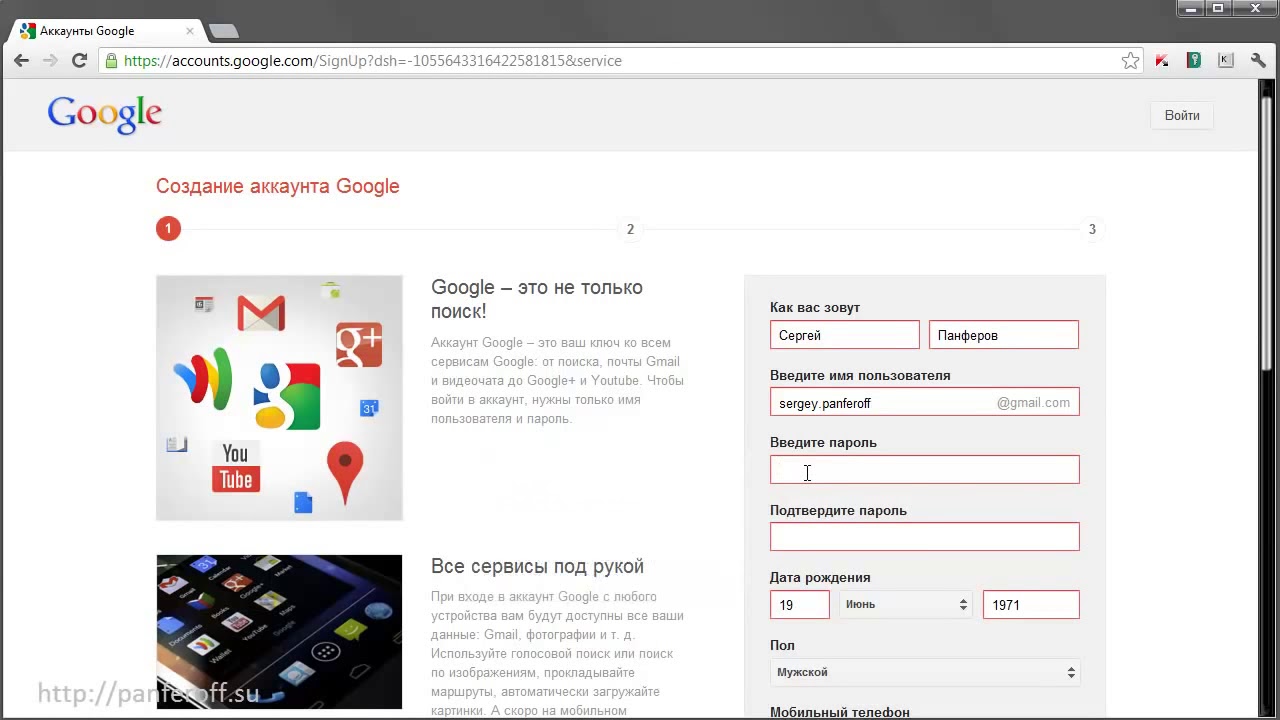Open Chrome wrench settings menu
Viewport: 1280px width, 720px height.
pyautogui.click(x=1258, y=61)
